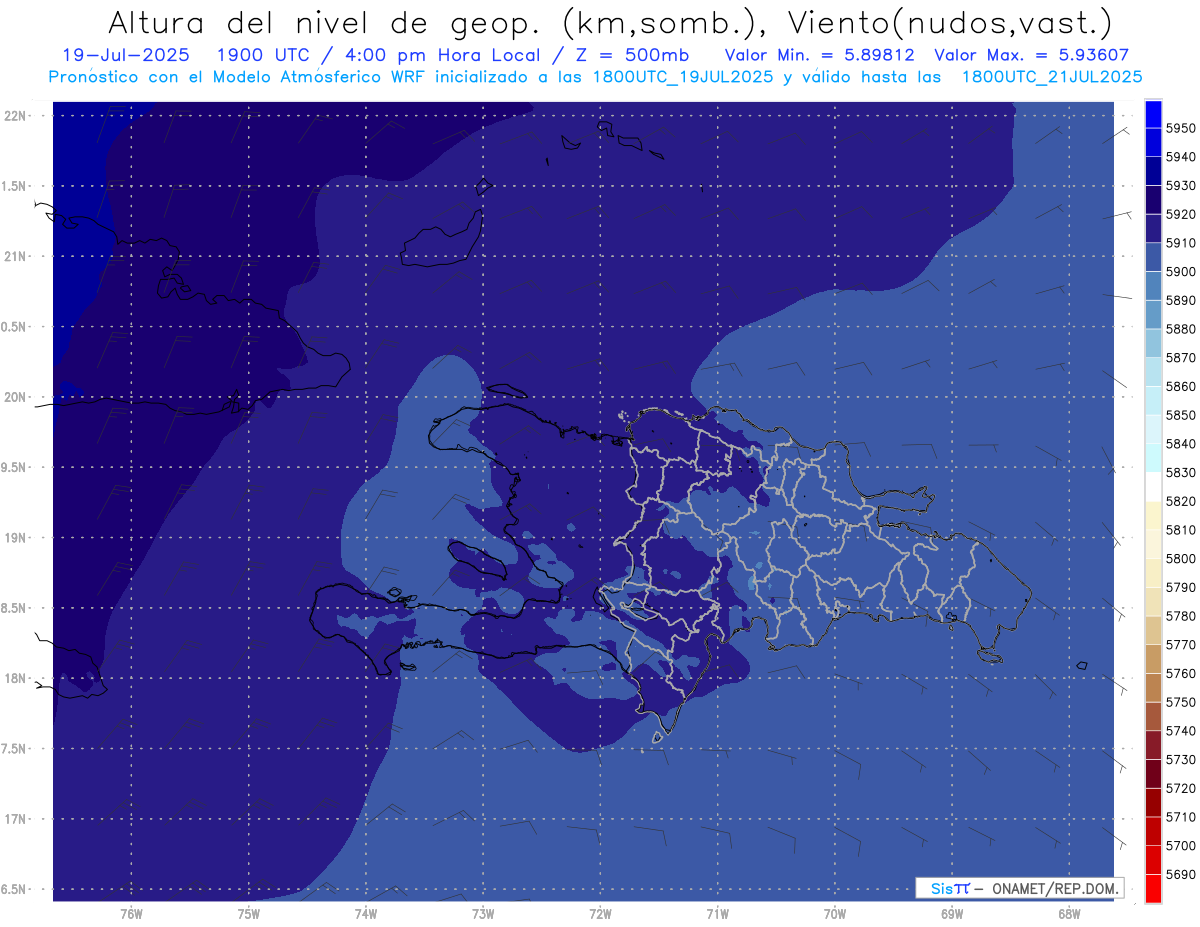The image size is (1200, 927).
Task: Click the legend value 5730
Action: 1180,759
